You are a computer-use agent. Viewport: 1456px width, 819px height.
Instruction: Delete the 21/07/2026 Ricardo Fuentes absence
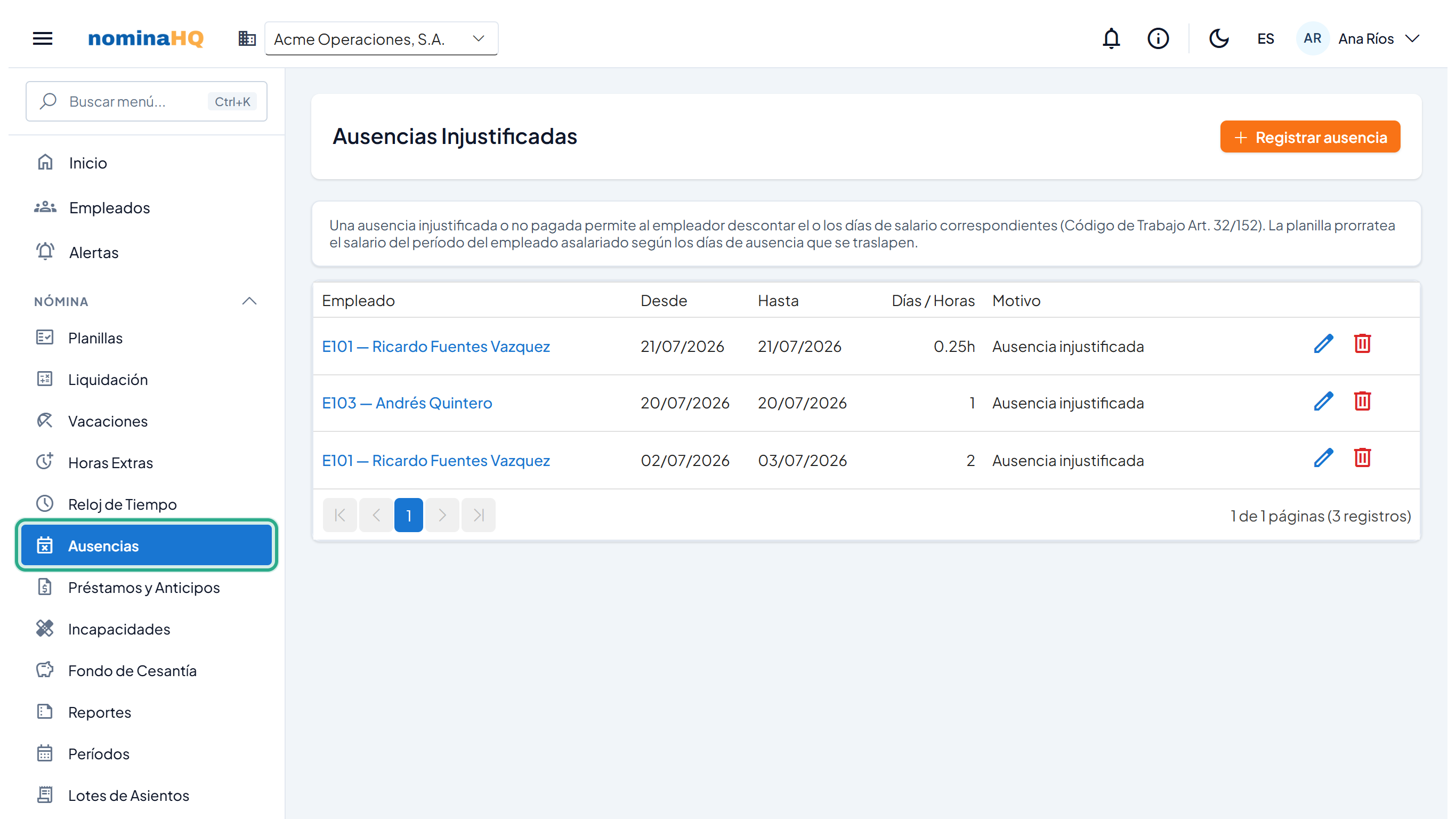click(x=1362, y=344)
